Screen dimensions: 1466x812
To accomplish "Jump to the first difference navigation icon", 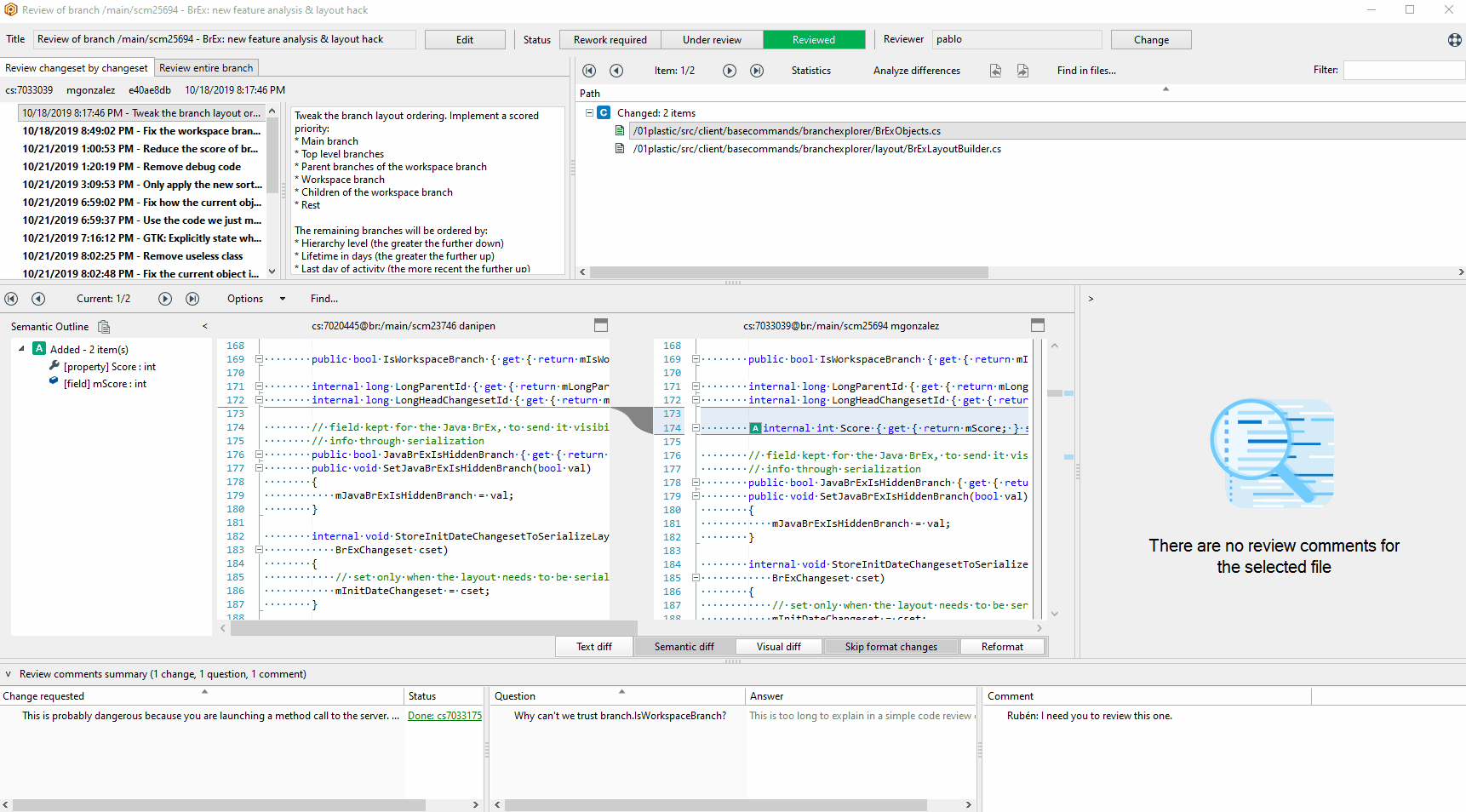I will coord(11,299).
